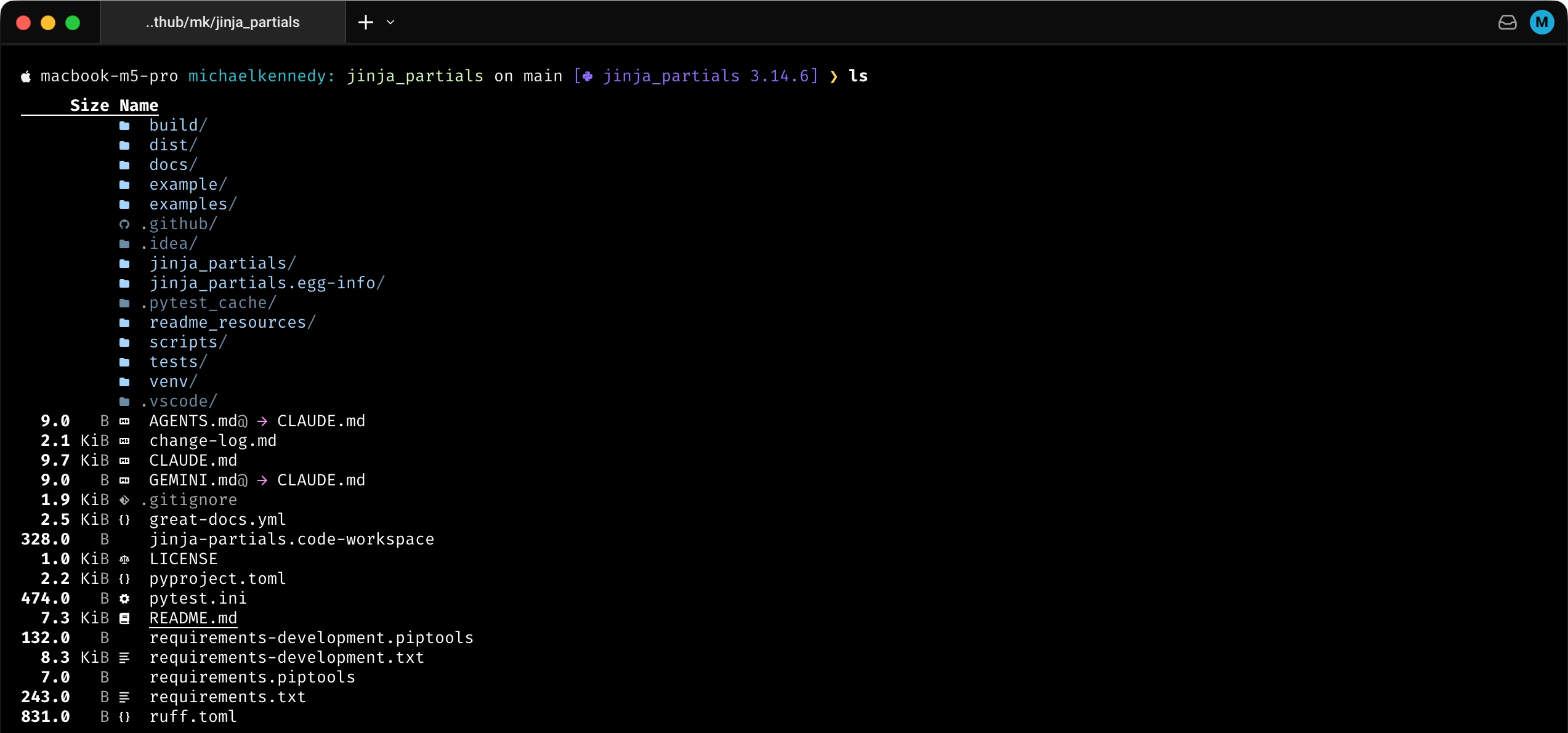The width and height of the screenshot is (1568, 733).
Task: Click the .gitignore file name
Action: pos(188,500)
